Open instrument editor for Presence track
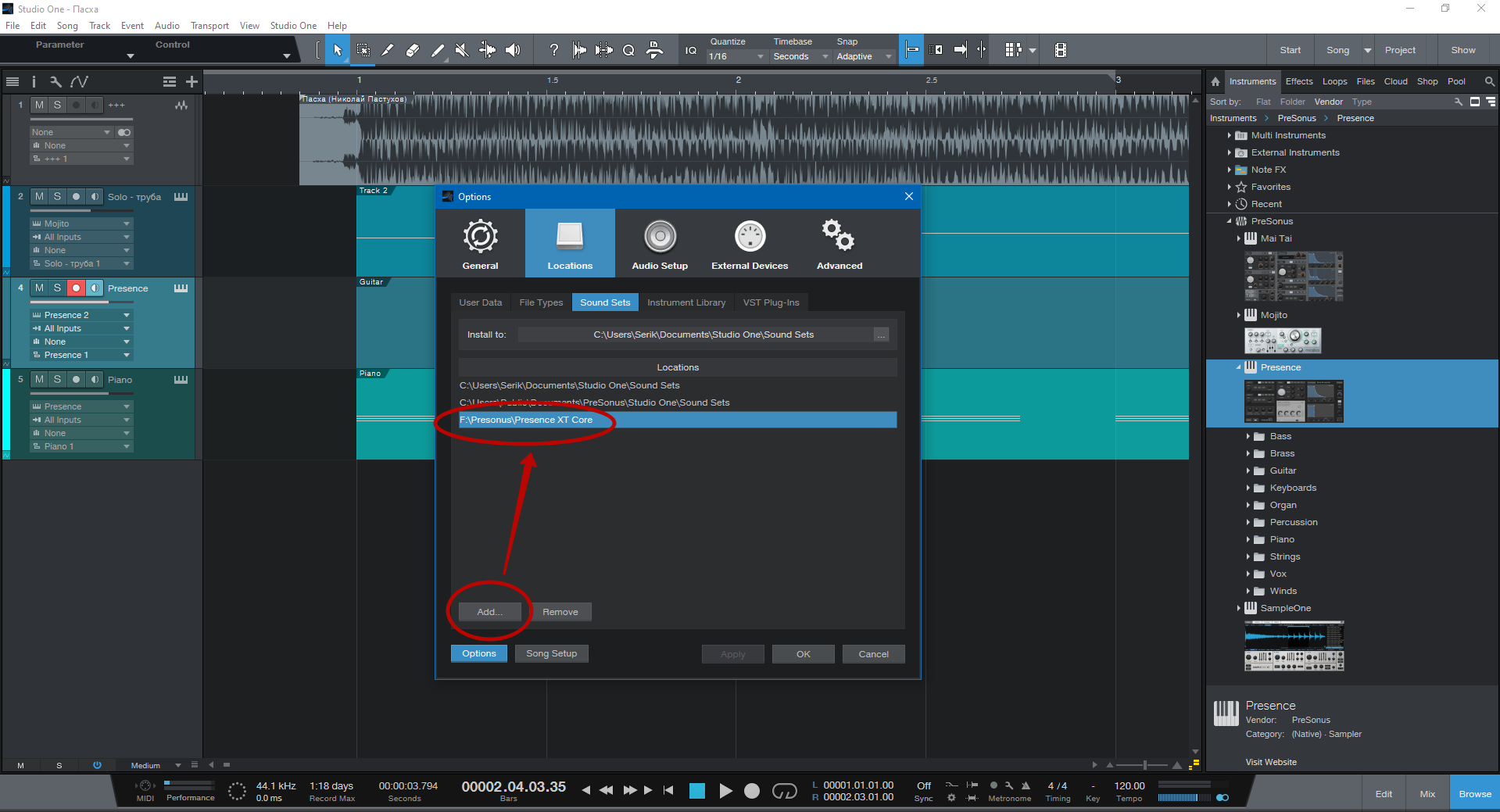The height and width of the screenshot is (812, 1500). [x=181, y=288]
